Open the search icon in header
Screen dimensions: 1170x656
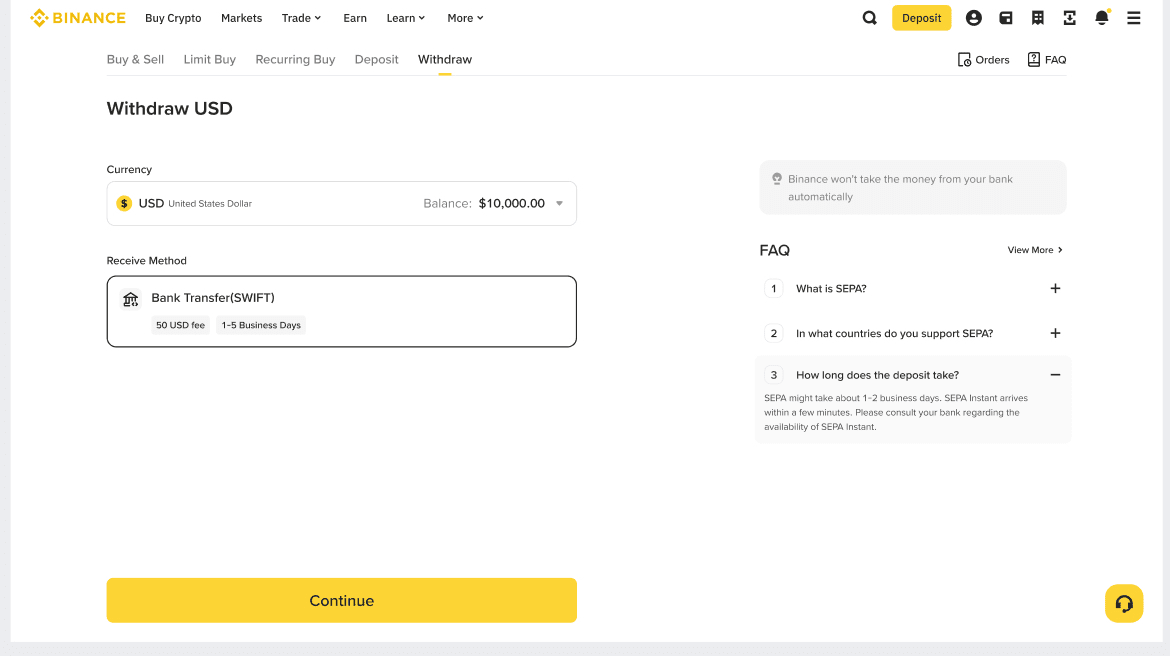tap(869, 18)
